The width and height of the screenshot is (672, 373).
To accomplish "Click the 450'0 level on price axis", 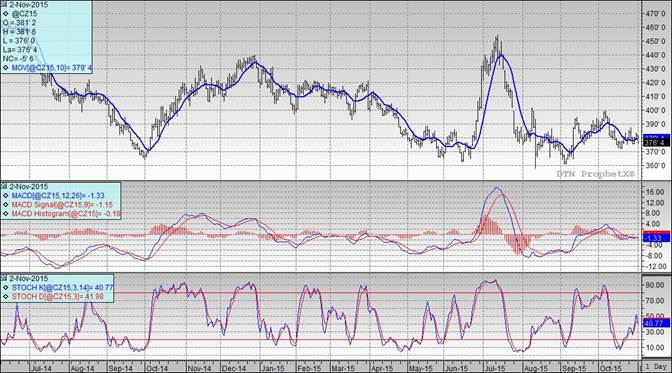I will point(656,42).
